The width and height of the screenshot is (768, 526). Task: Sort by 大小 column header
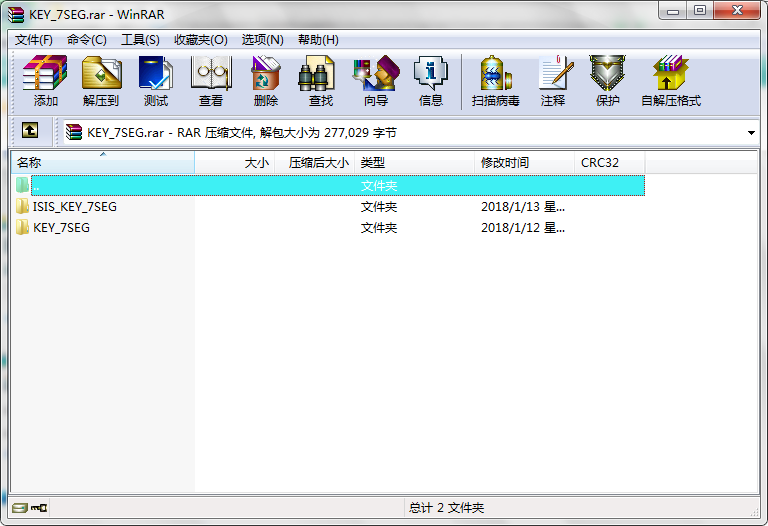pyautogui.click(x=235, y=163)
